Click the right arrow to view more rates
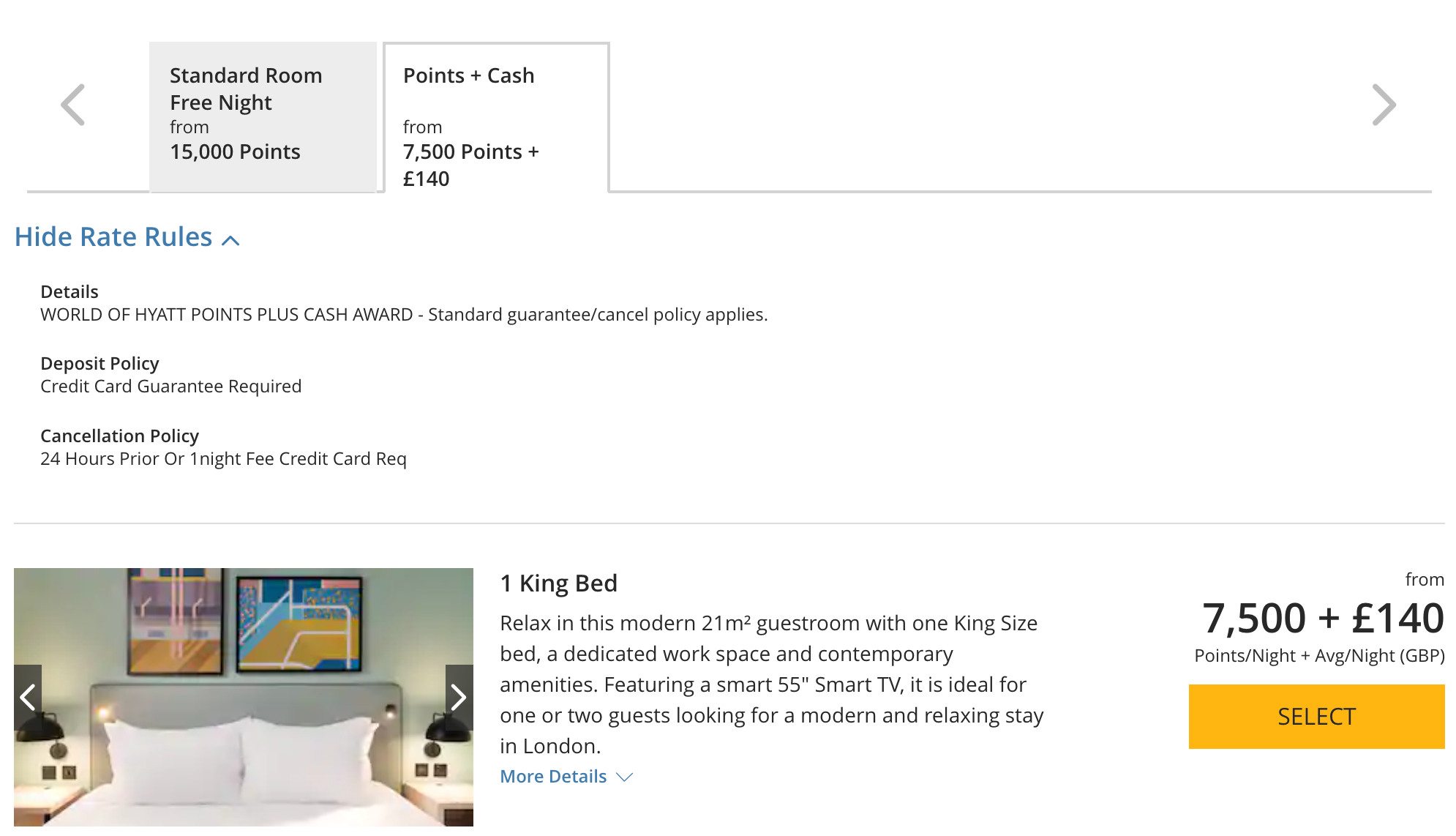The width and height of the screenshot is (1456, 836). [x=1385, y=104]
